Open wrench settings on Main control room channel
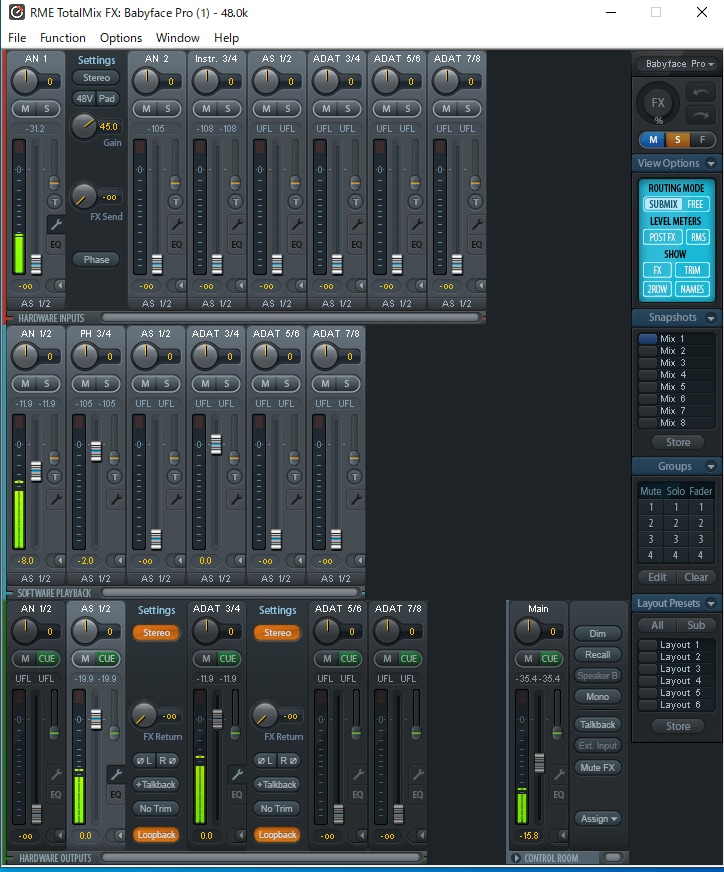Viewport: 724px width, 872px height. (559, 774)
